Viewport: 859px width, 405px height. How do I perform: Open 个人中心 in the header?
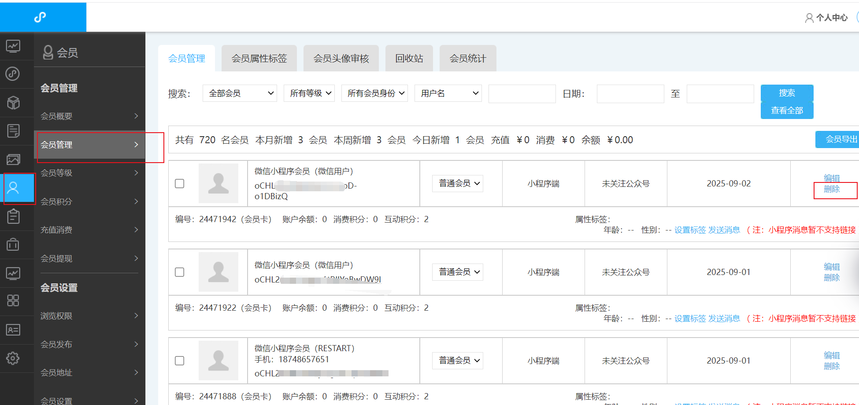832,18
